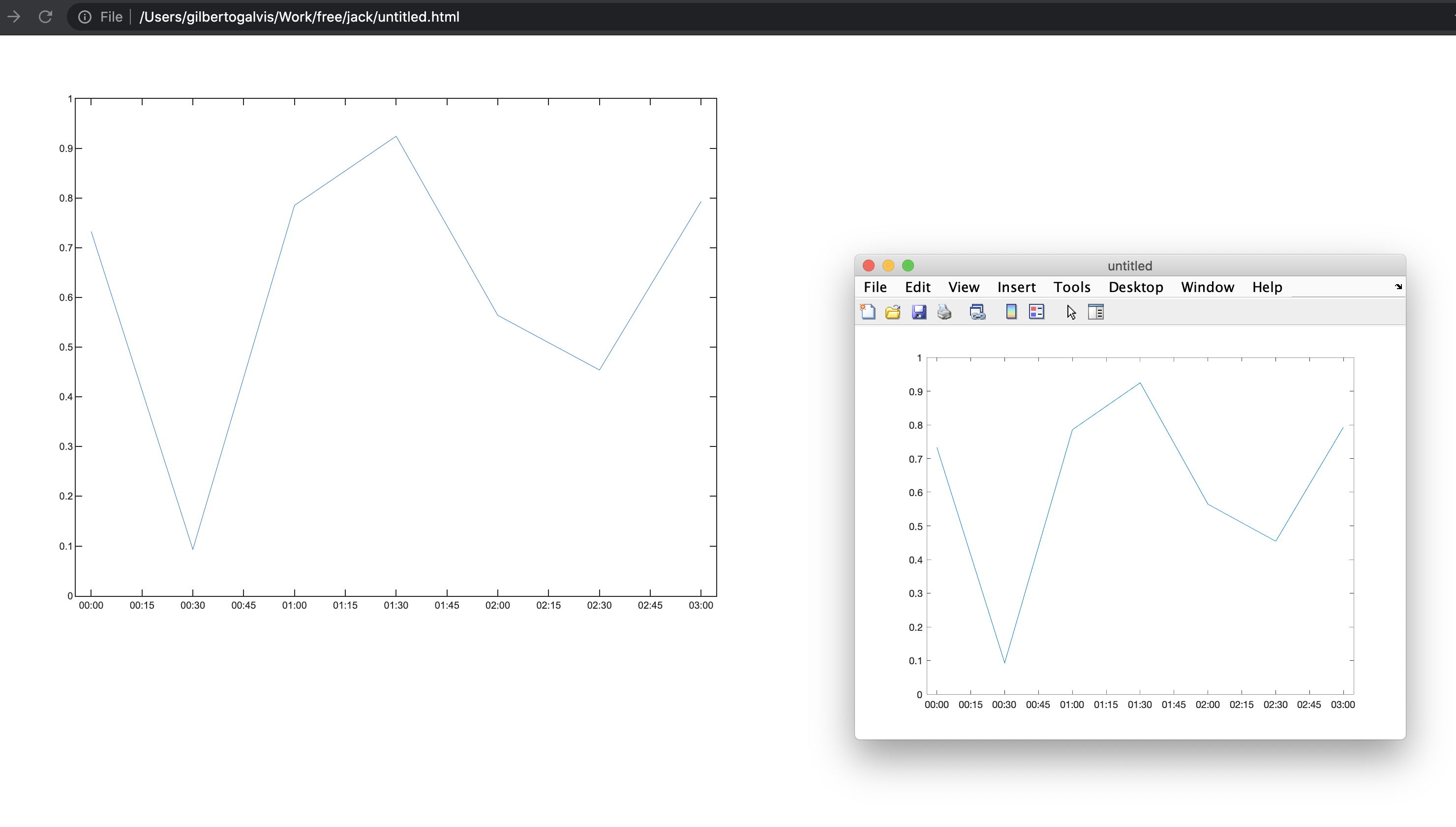Open the View menu
The height and width of the screenshot is (827, 1456).
(x=964, y=287)
